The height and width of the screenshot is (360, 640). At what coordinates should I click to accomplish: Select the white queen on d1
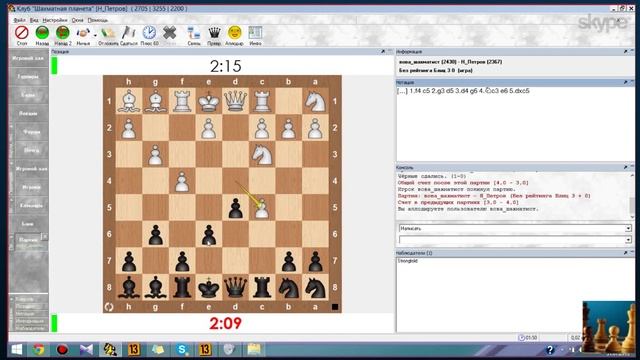(x=236, y=101)
